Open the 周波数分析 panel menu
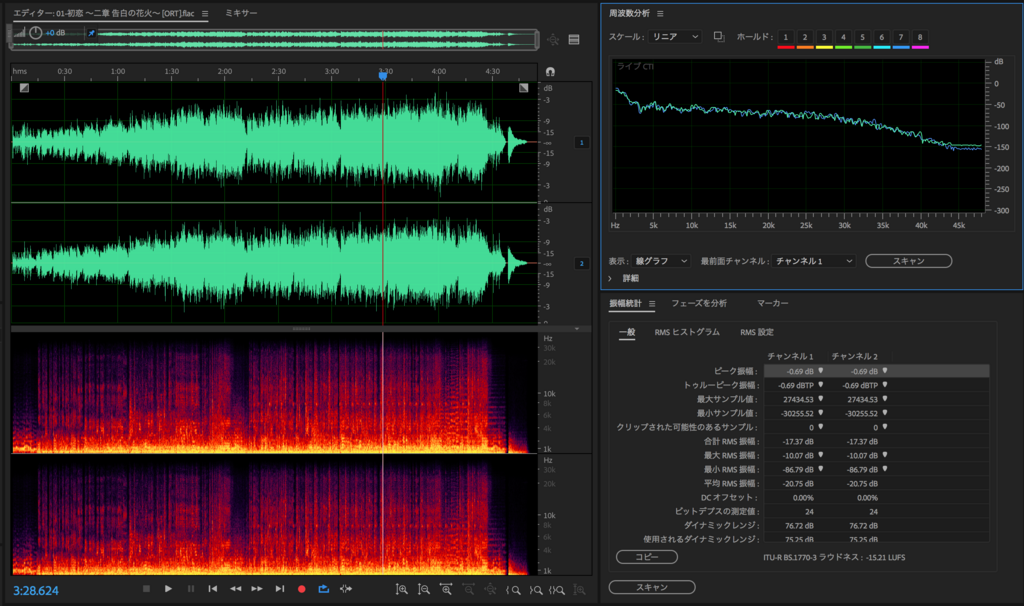The image size is (1024, 606). (660, 14)
